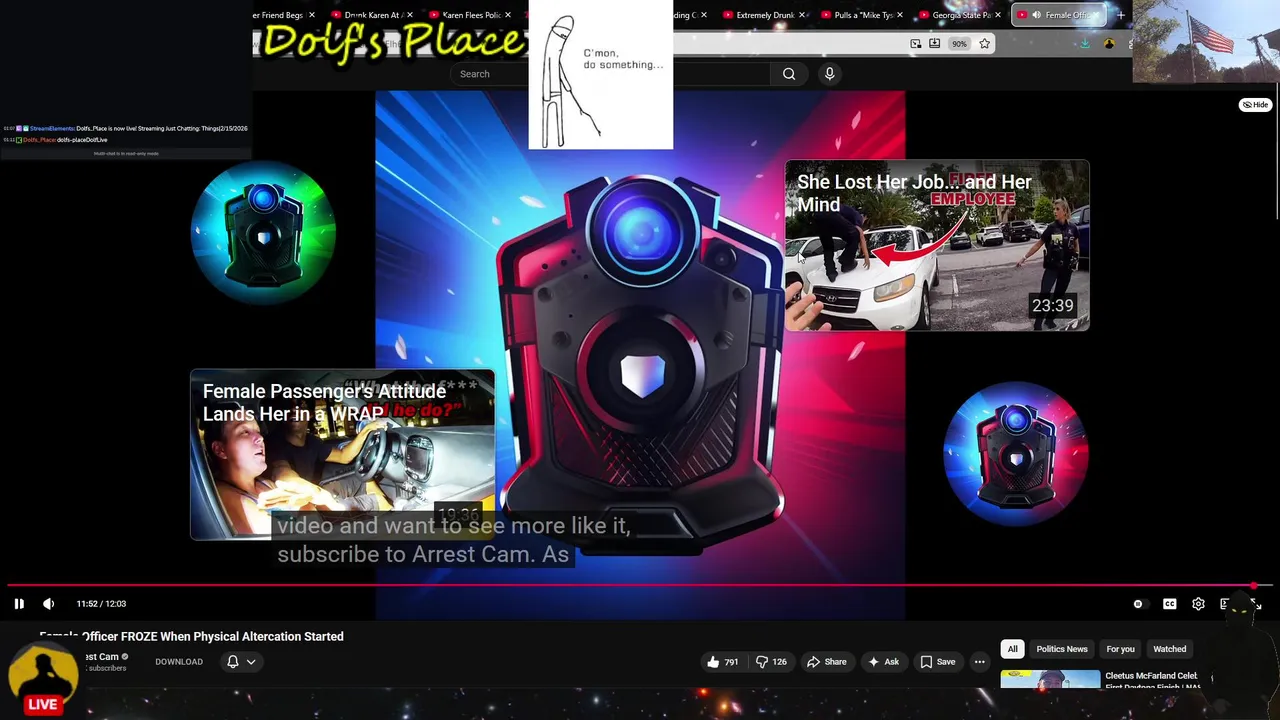The image size is (1280, 720).
Task: Select the Watched chip
Action: click(1170, 649)
